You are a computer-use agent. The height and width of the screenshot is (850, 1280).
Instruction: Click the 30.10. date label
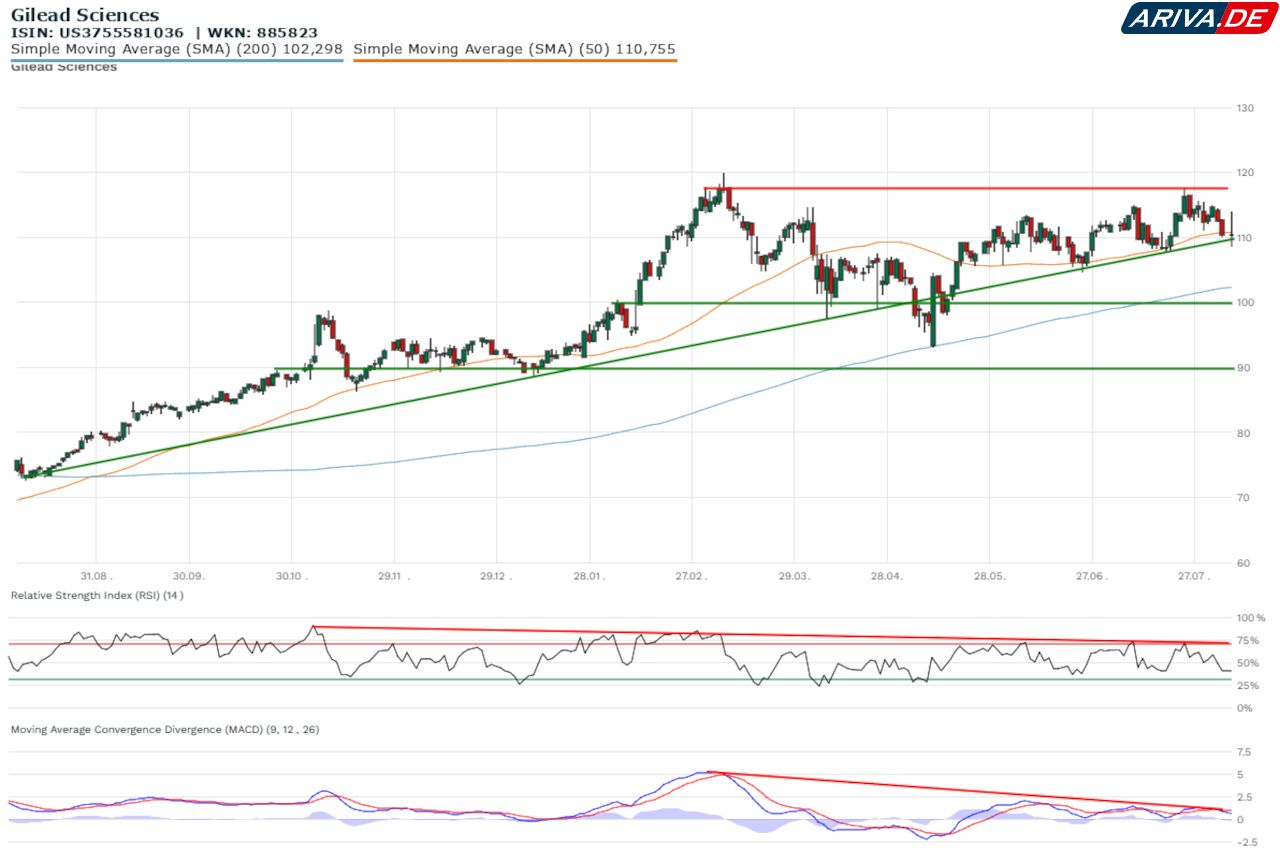click(x=292, y=576)
